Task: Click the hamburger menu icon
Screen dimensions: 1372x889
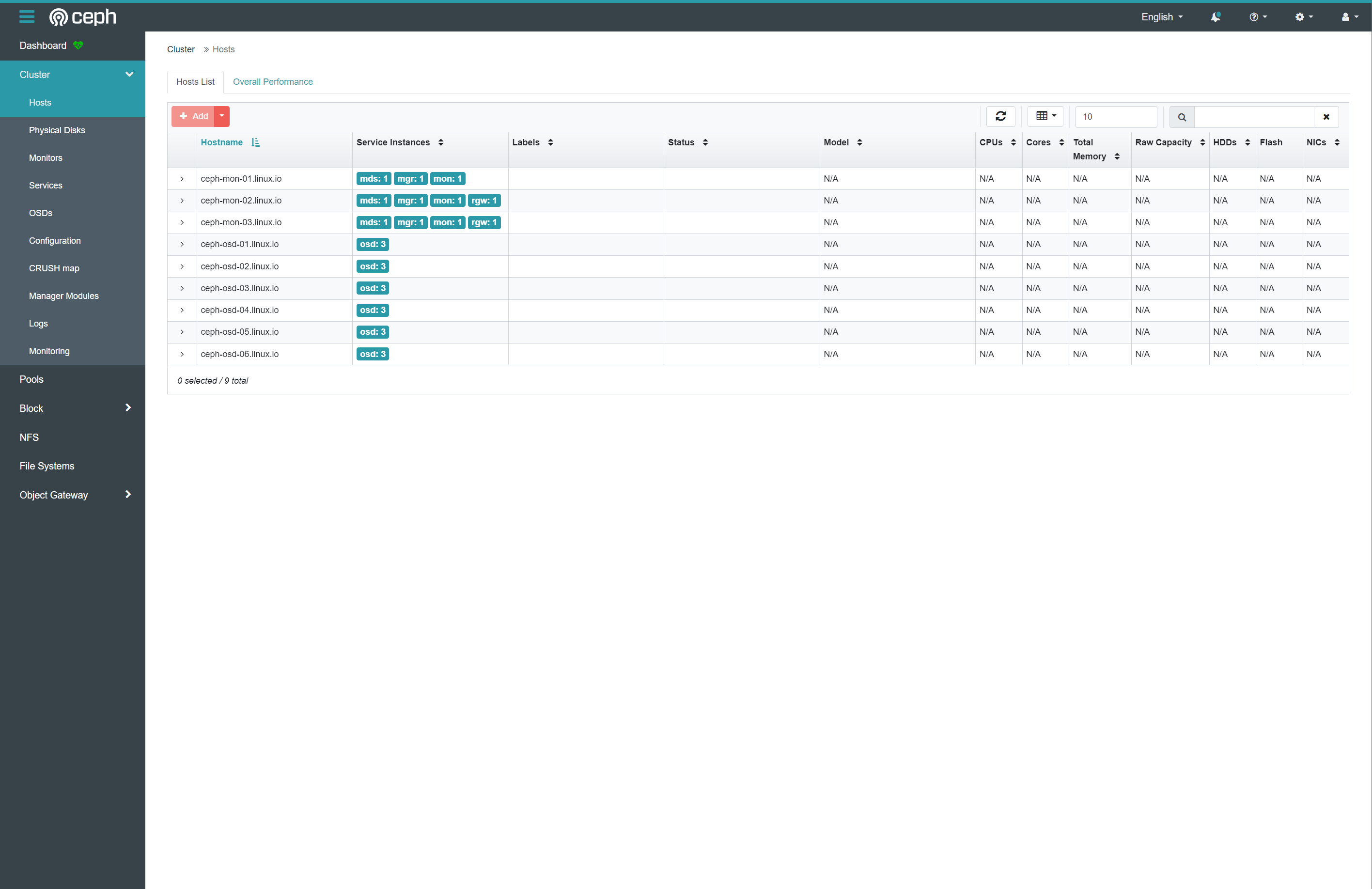Action: (27, 17)
